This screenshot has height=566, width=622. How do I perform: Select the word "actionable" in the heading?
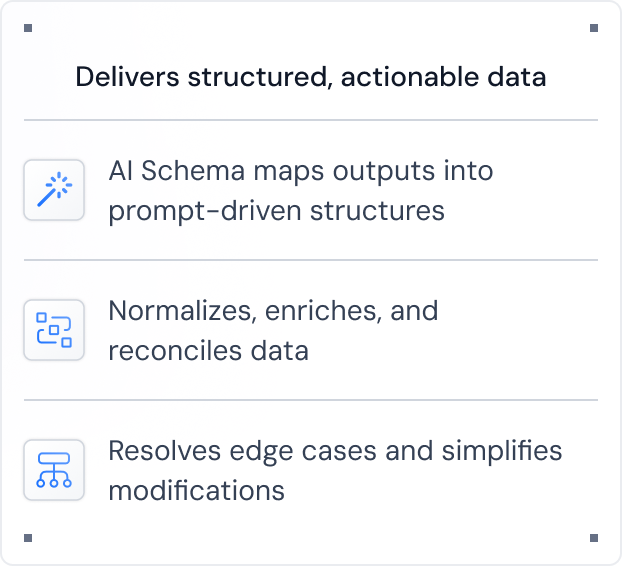[x=410, y=77]
